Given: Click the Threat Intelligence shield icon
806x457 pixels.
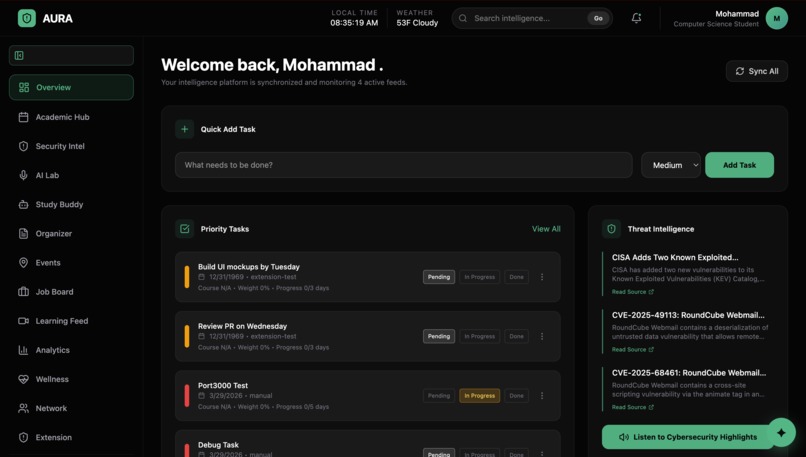Looking at the screenshot, I should tap(611, 229).
